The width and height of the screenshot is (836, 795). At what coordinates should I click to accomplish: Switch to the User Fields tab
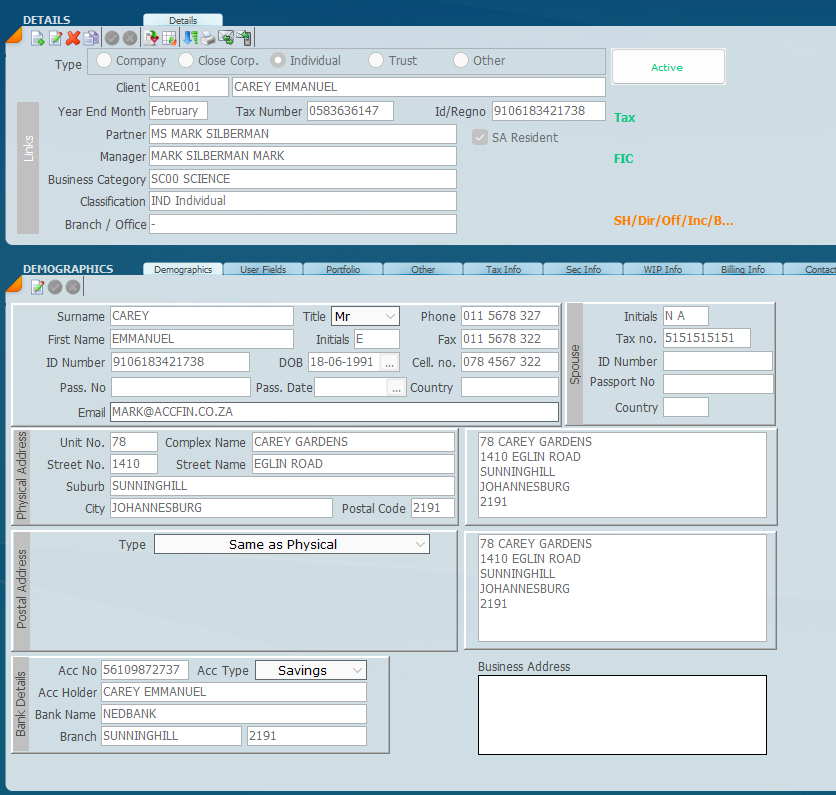263,269
